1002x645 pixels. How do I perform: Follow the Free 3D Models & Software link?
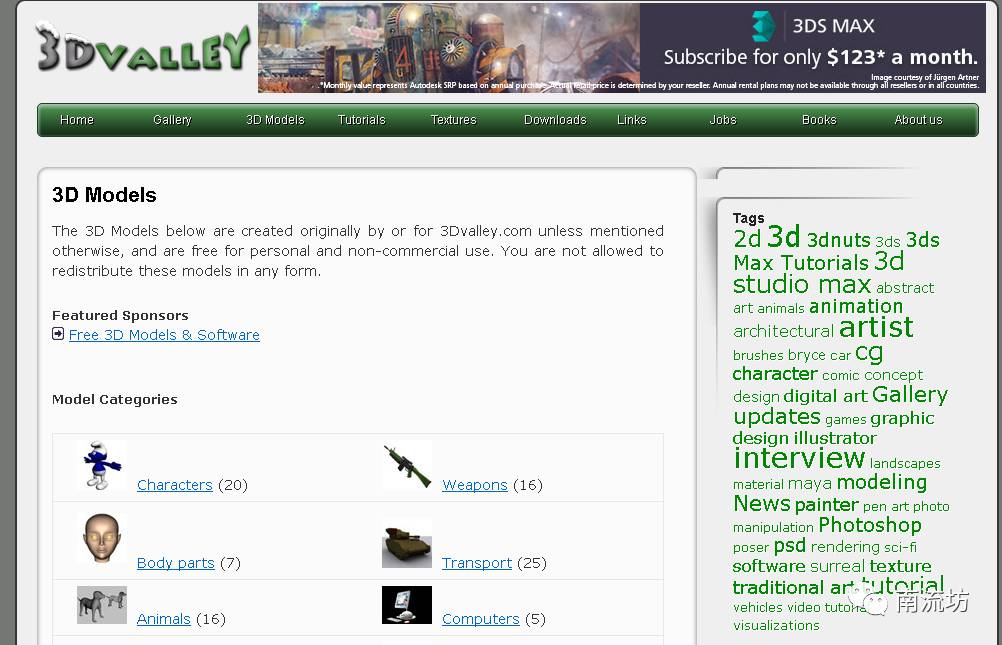(x=164, y=335)
